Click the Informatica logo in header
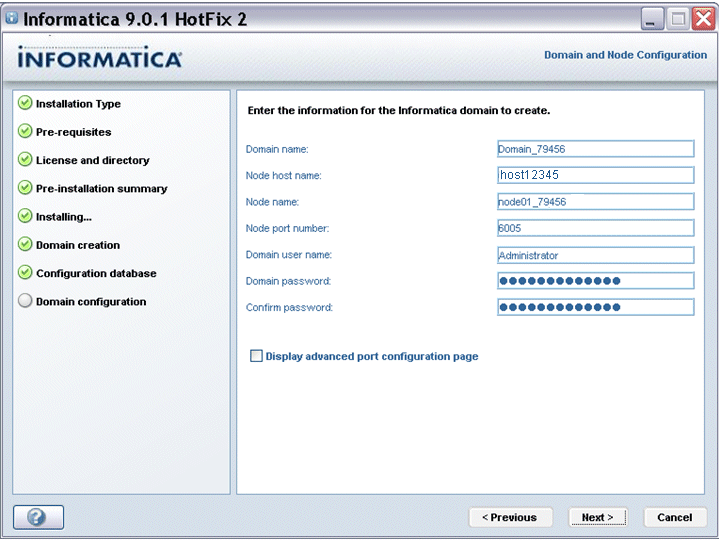The image size is (719, 541). (x=100, y=57)
